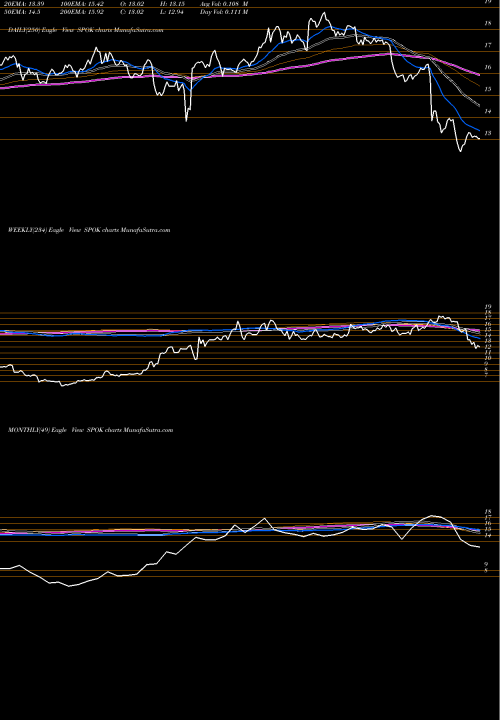
Task: Select the high price 'H:' value
Action: (x=171, y=4)
